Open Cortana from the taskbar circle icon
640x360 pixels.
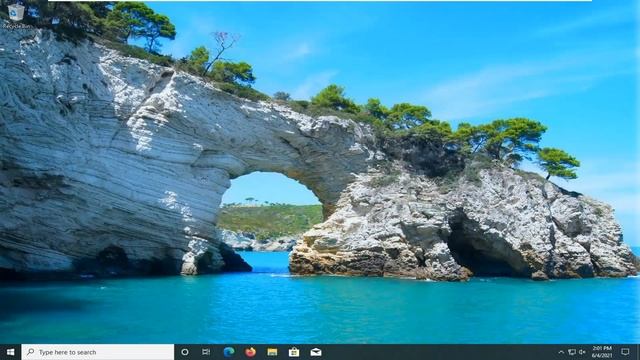[x=184, y=352]
